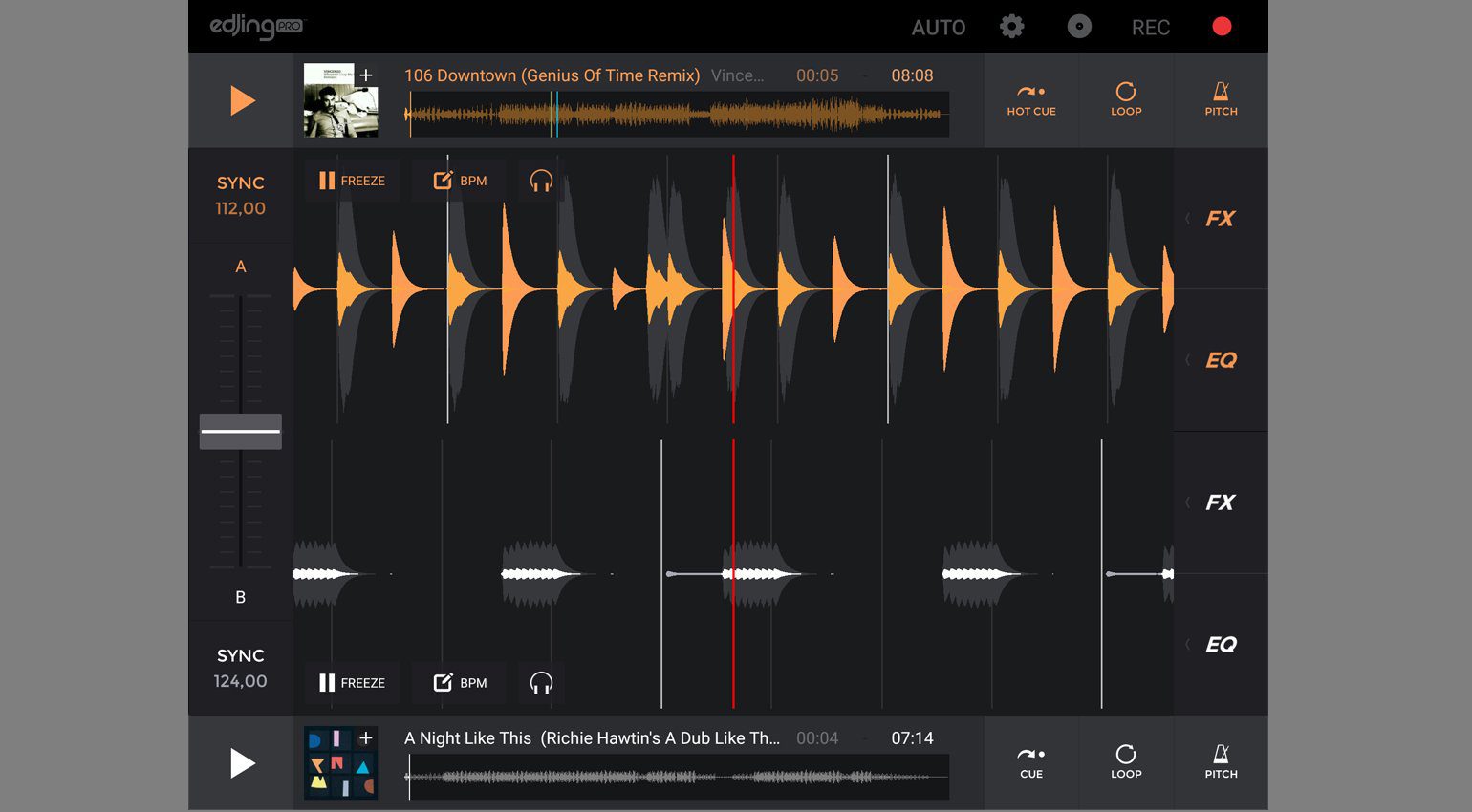Click deck B elapsed time 00:04
Screen dimensions: 1472x812
pyautogui.click(x=817, y=738)
